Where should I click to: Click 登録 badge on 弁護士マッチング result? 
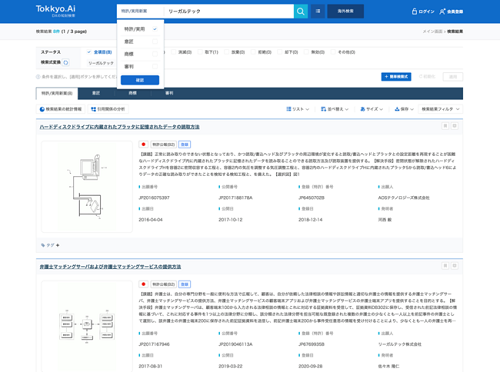[184, 284]
